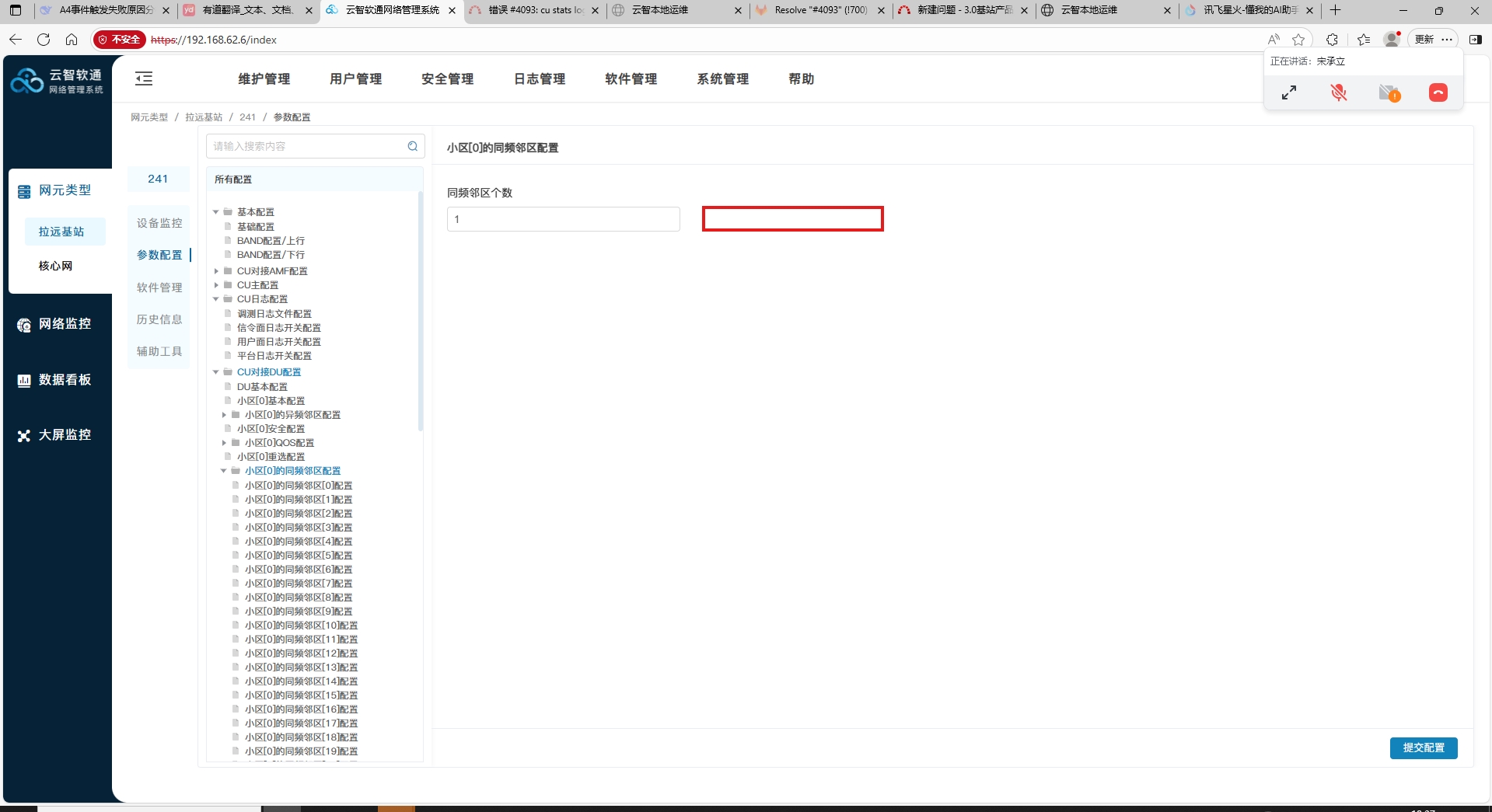Open the 日志管理 top menu
The width and height of the screenshot is (1492, 812).
pyautogui.click(x=540, y=78)
